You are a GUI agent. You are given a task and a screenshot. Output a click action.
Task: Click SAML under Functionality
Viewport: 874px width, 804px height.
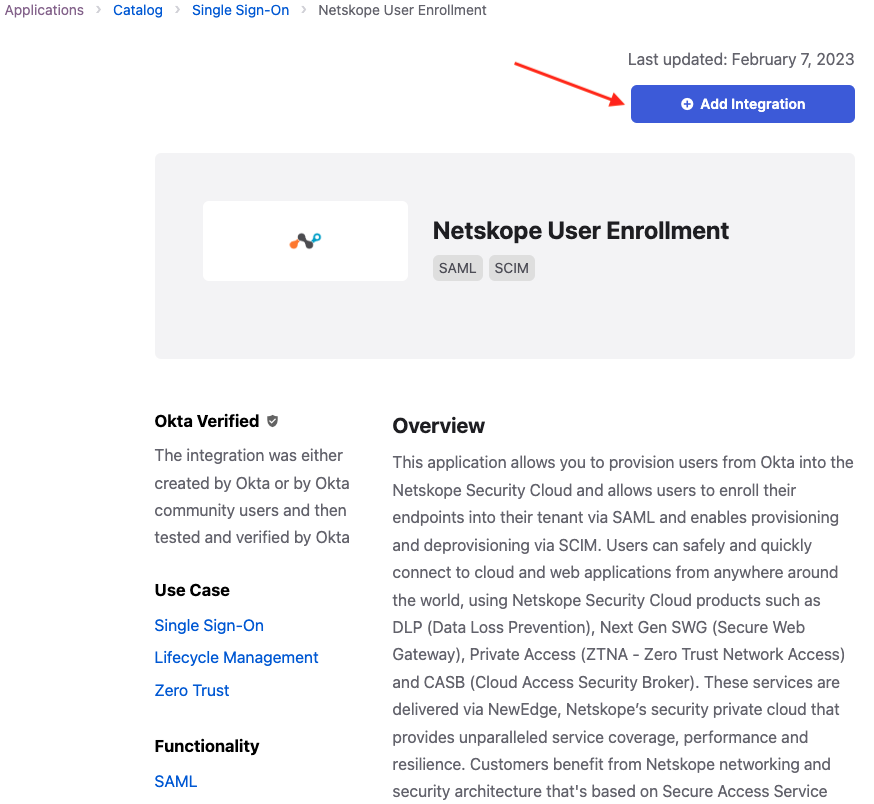tap(176, 781)
